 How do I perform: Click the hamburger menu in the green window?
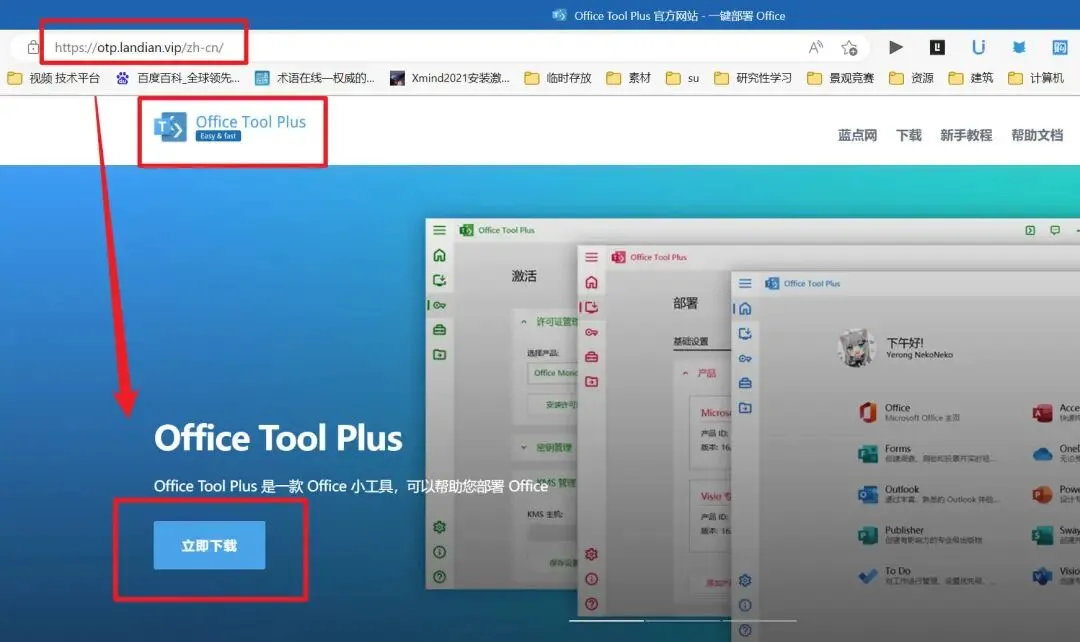(x=439, y=230)
